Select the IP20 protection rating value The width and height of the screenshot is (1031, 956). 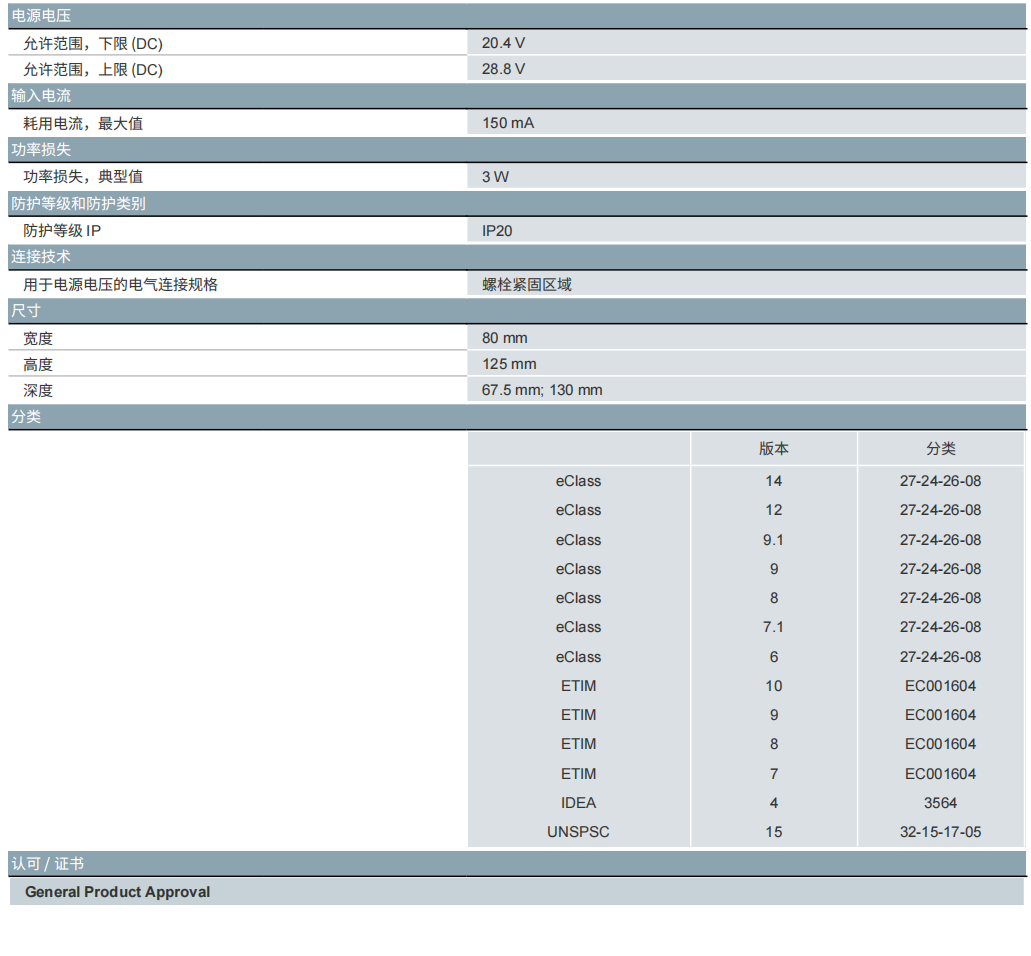497,231
